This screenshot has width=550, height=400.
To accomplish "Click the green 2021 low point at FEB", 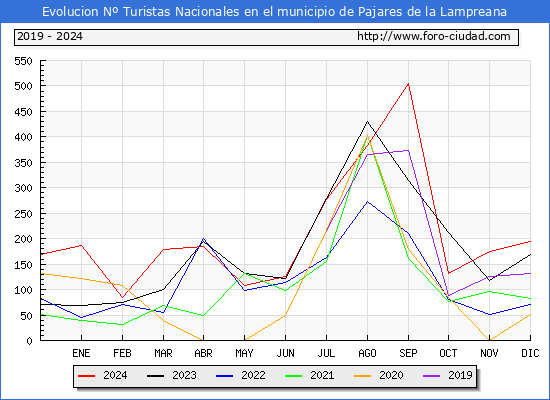I will pyautogui.click(x=122, y=325).
